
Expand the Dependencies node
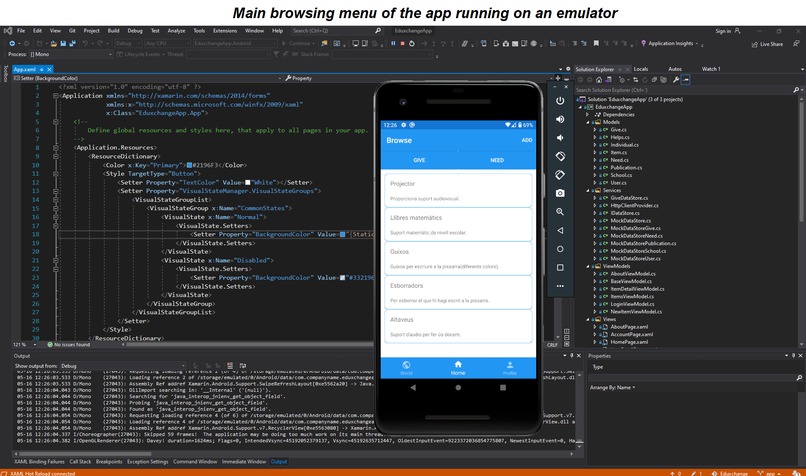(588, 115)
